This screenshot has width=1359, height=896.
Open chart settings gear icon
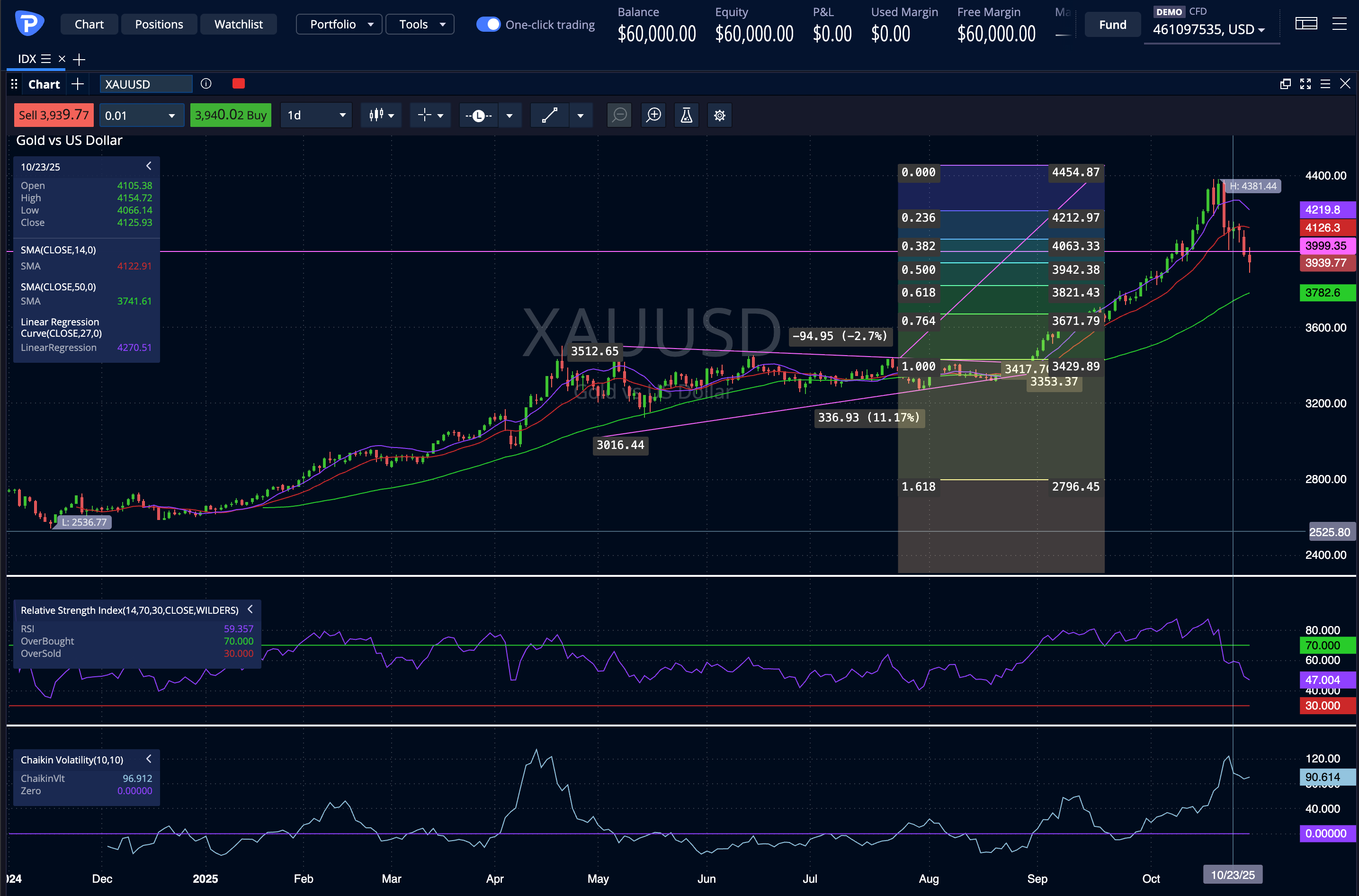(x=720, y=116)
